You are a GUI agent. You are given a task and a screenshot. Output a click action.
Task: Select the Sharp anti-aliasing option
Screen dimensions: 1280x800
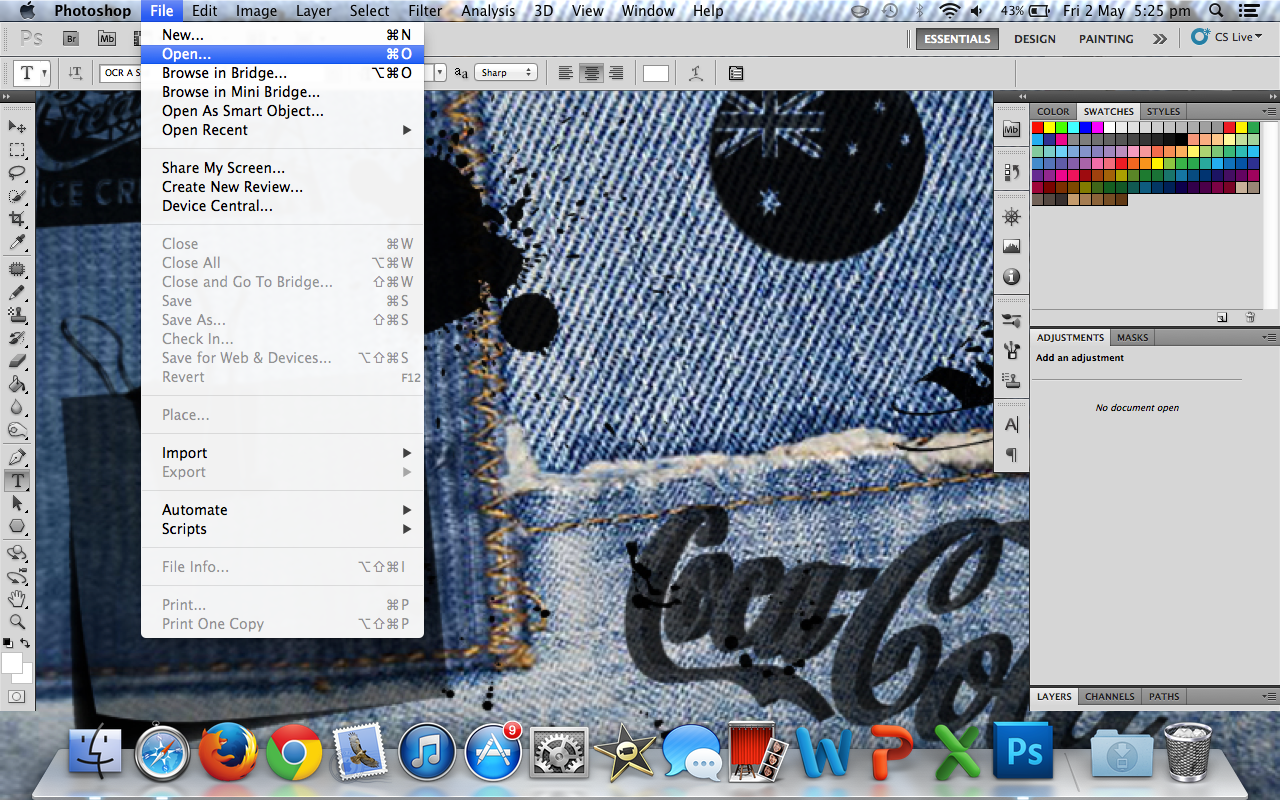coord(505,72)
